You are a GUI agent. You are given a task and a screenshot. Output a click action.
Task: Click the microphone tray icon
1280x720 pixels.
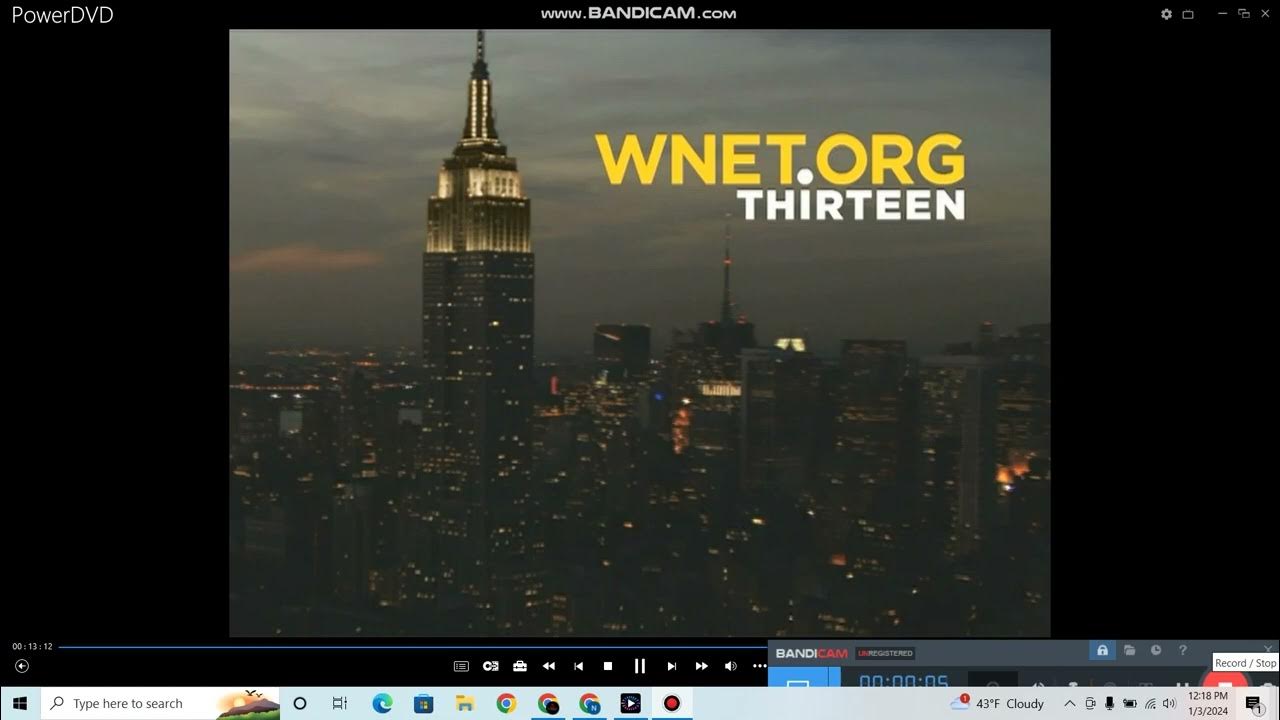click(x=1109, y=703)
